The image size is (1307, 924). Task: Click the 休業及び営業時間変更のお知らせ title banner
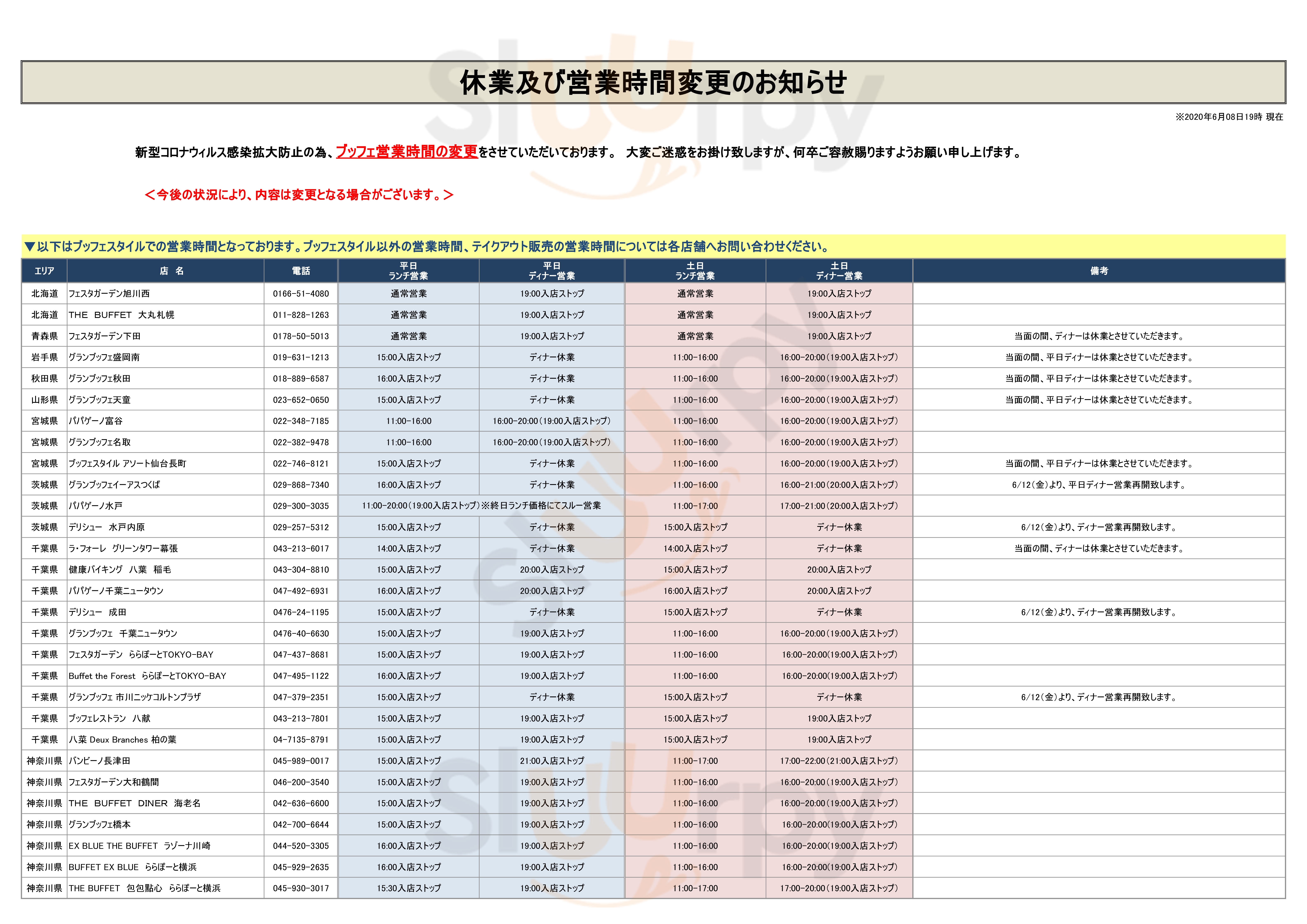[653, 82]
